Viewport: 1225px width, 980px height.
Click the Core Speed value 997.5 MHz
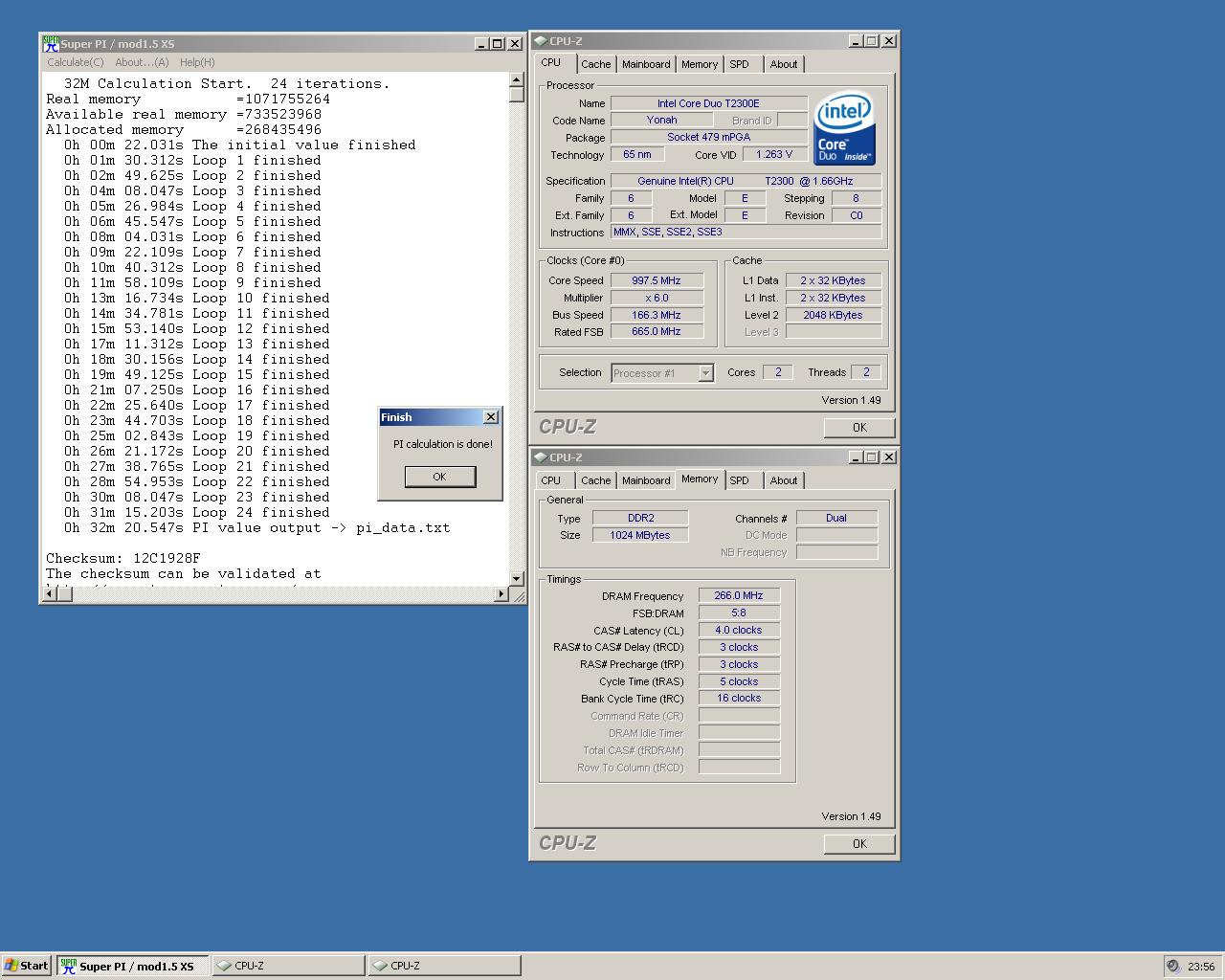[657, 280]
